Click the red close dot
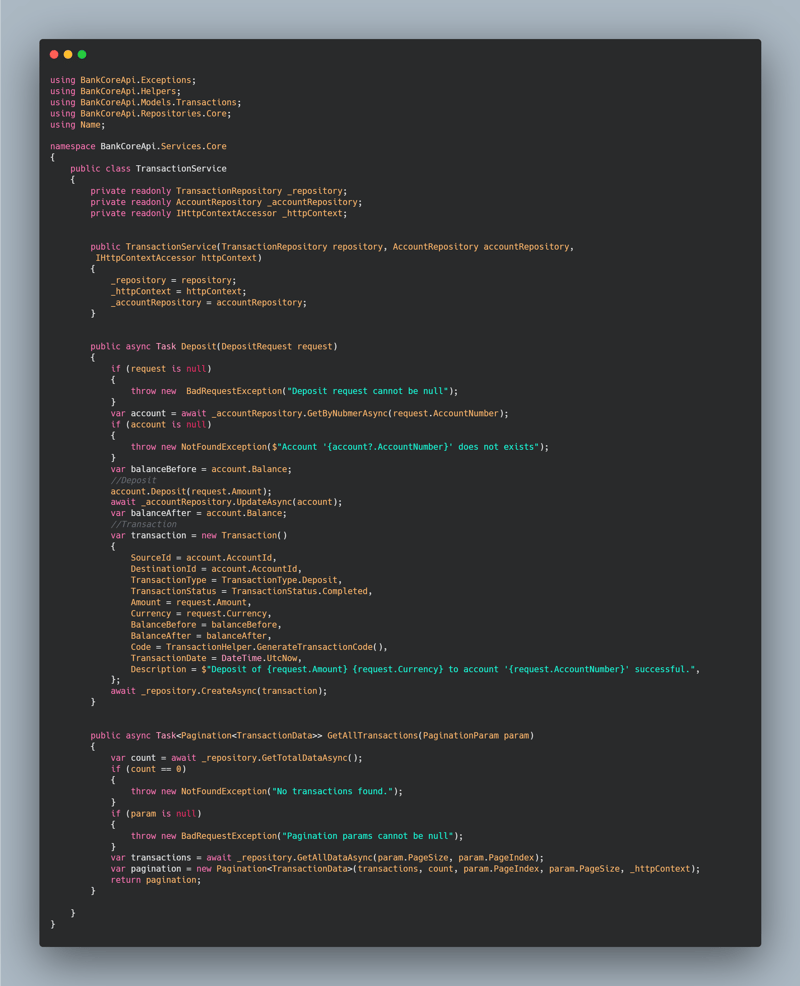Image resolution: width=800 pixels, height=986 pixels. click(54, 55)
